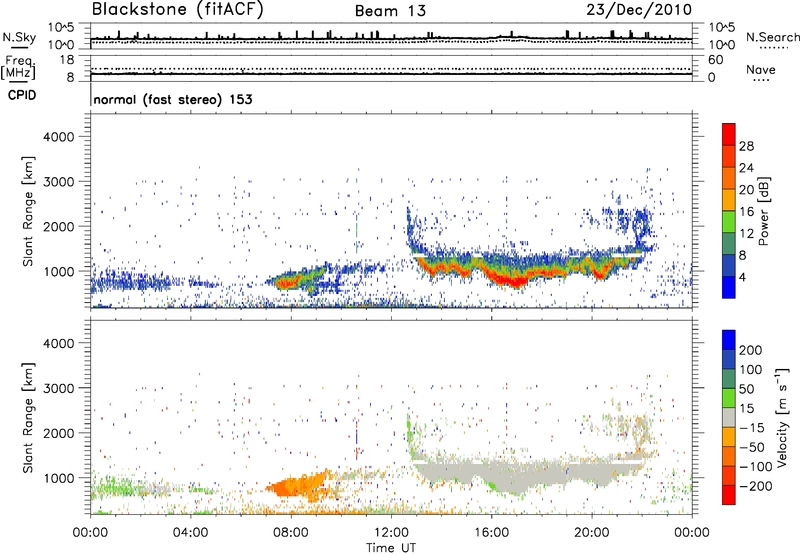Click the "20:00" time tick label
Screen dimensions: 800x554
[x=592, y=533]
